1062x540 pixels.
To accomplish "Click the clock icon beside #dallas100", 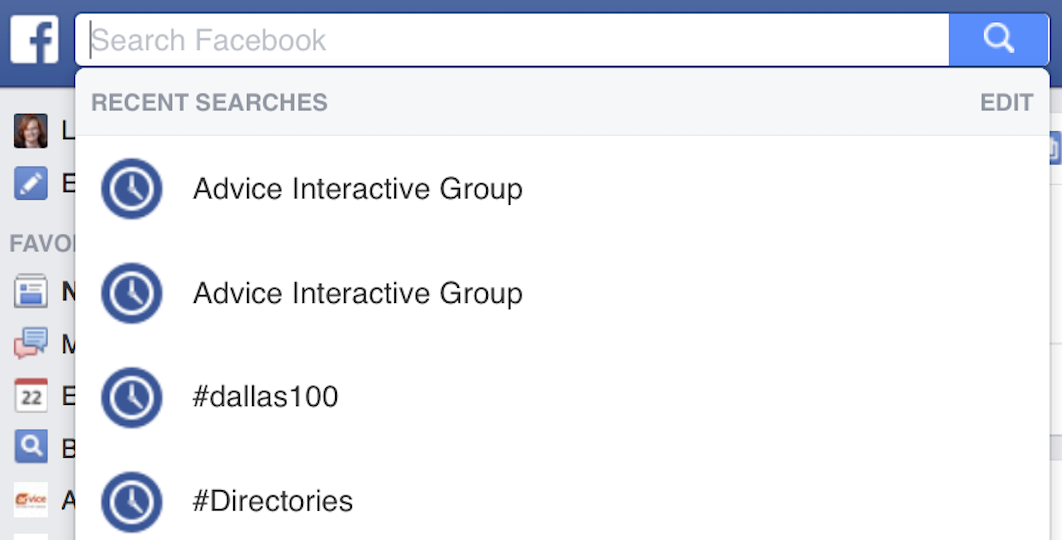I will click(x=132, y=397).
